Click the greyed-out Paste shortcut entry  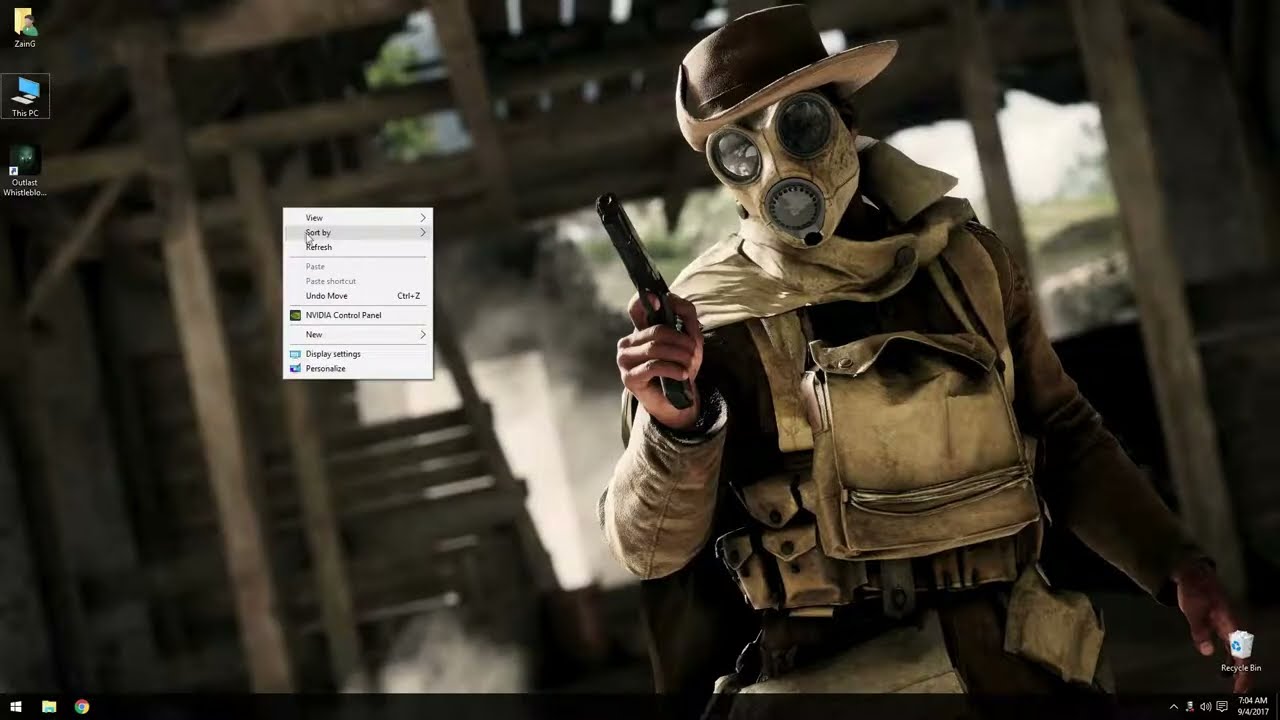(x=358, y=281)
